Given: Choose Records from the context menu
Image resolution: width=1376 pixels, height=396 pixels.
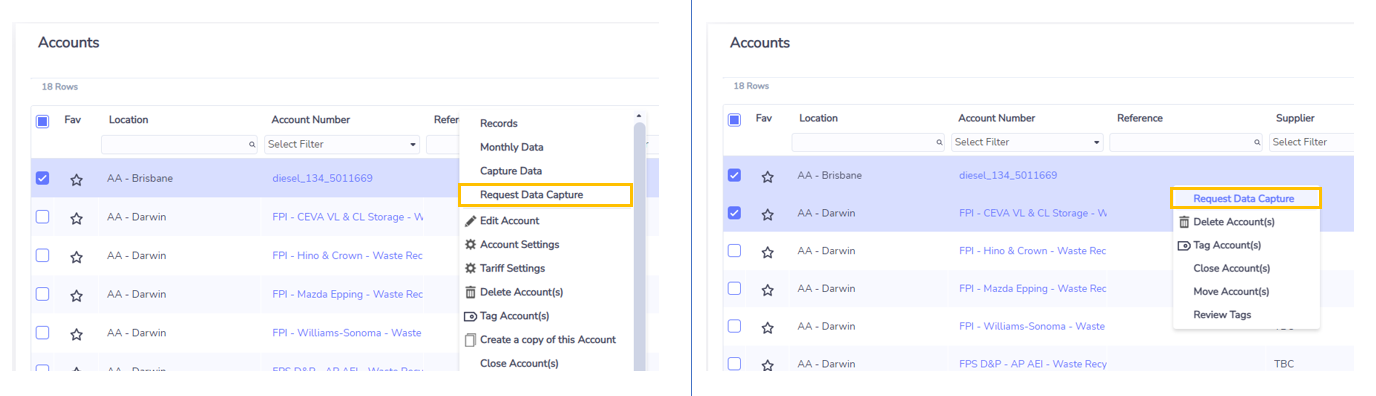Looking at the screenshot, I should pos(499,124).
